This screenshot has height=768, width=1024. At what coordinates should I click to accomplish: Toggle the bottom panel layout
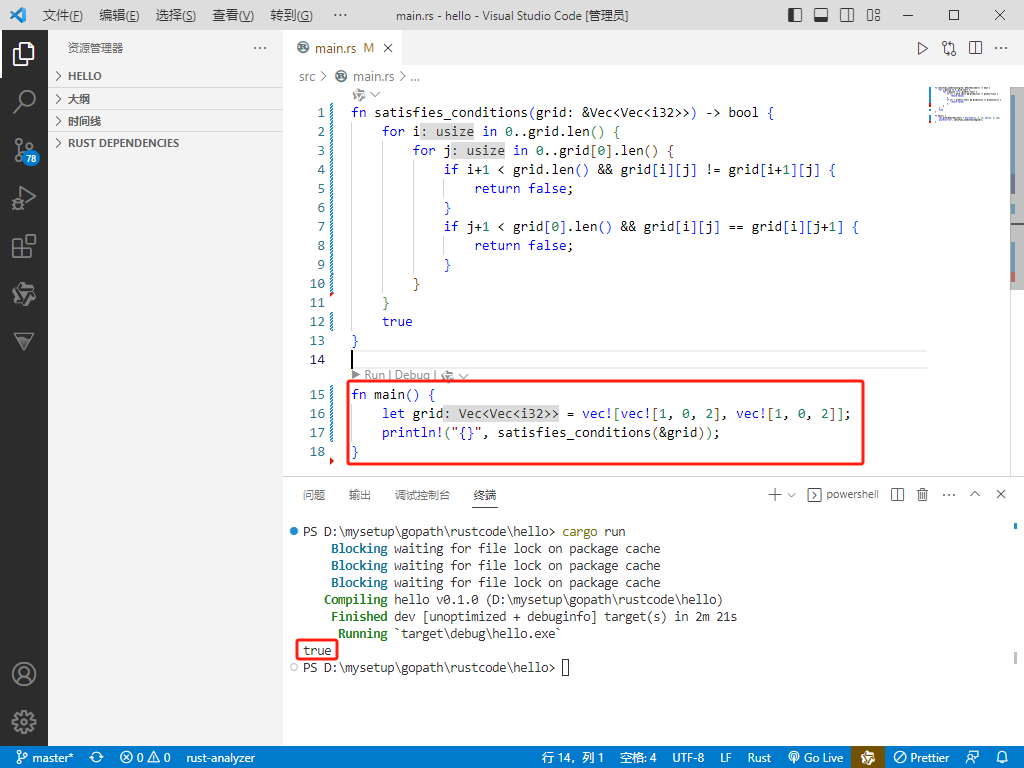click(821, 15)
